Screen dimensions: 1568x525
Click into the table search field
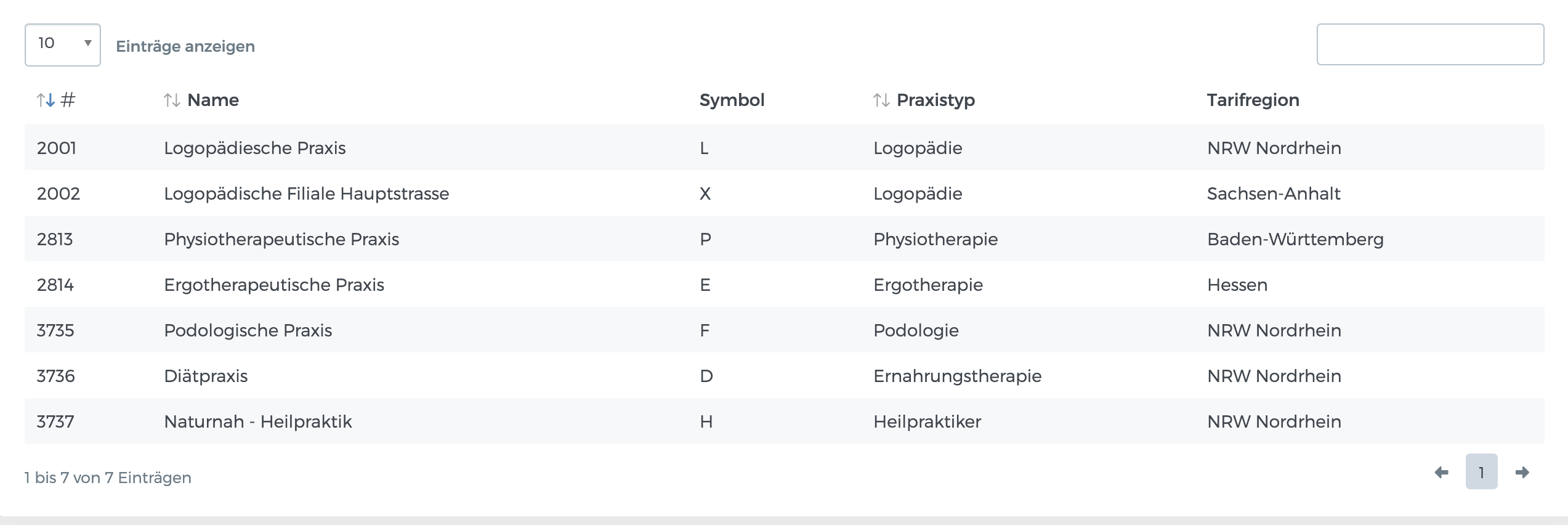coord(1429,44)
